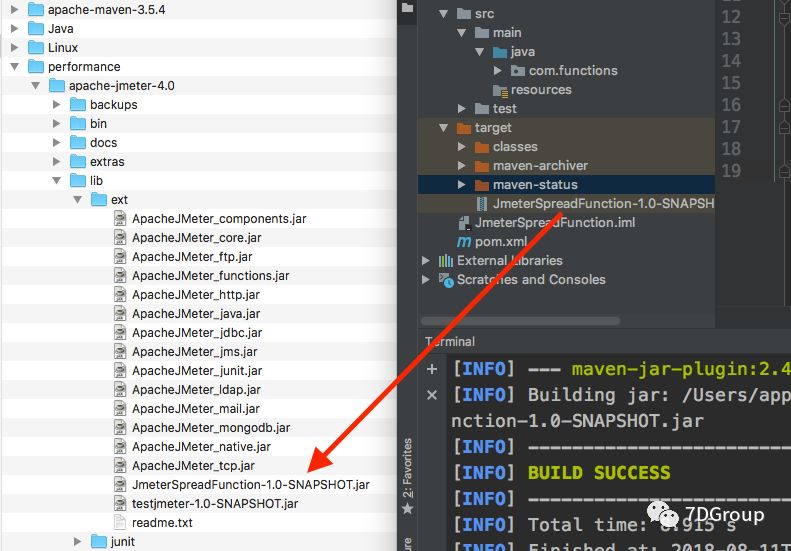Viewport: 791px width, 551px height.
Task: Click the ext folder icon
Action: 99,199
